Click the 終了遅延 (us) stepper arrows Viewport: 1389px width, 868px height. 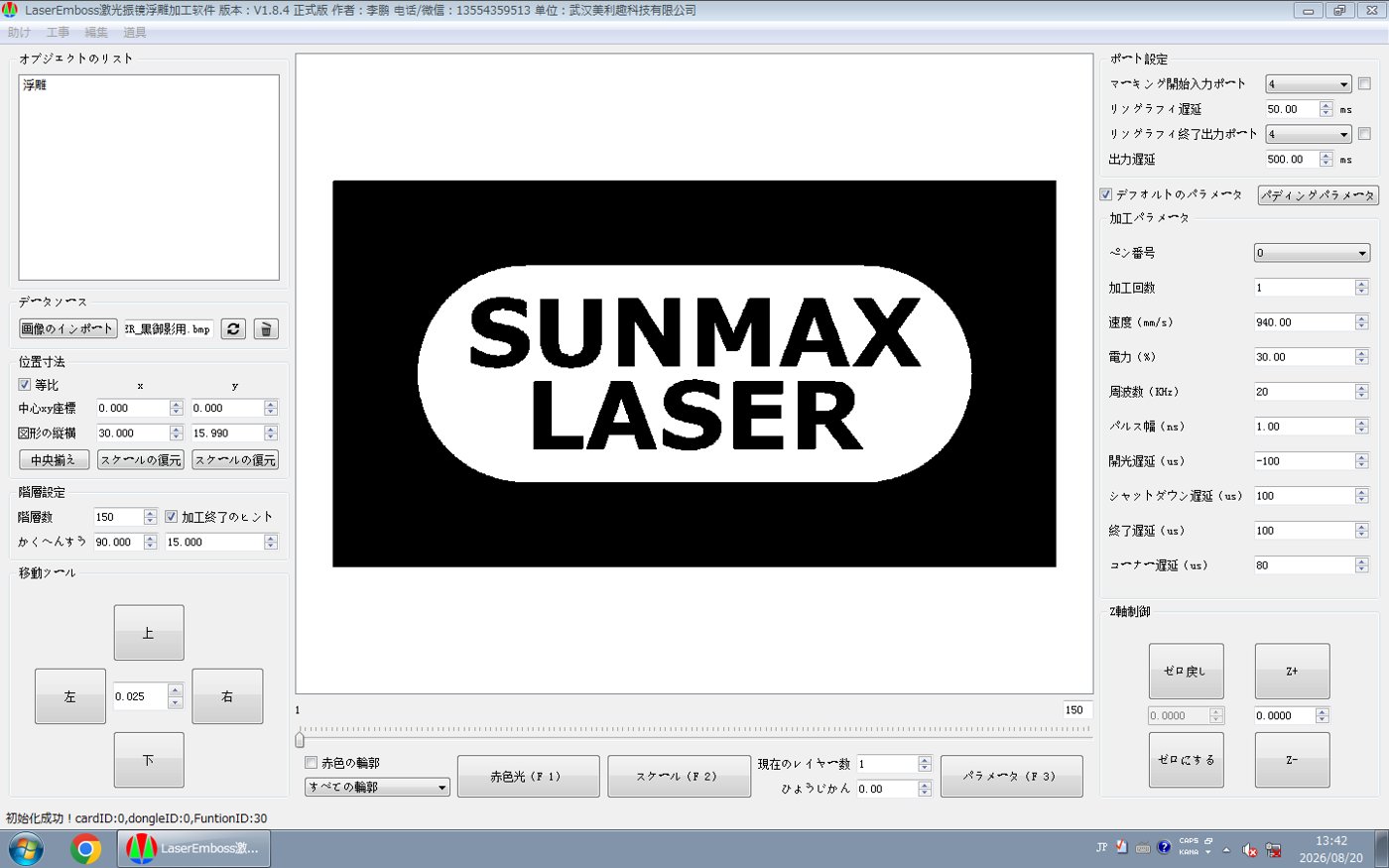1361,531
